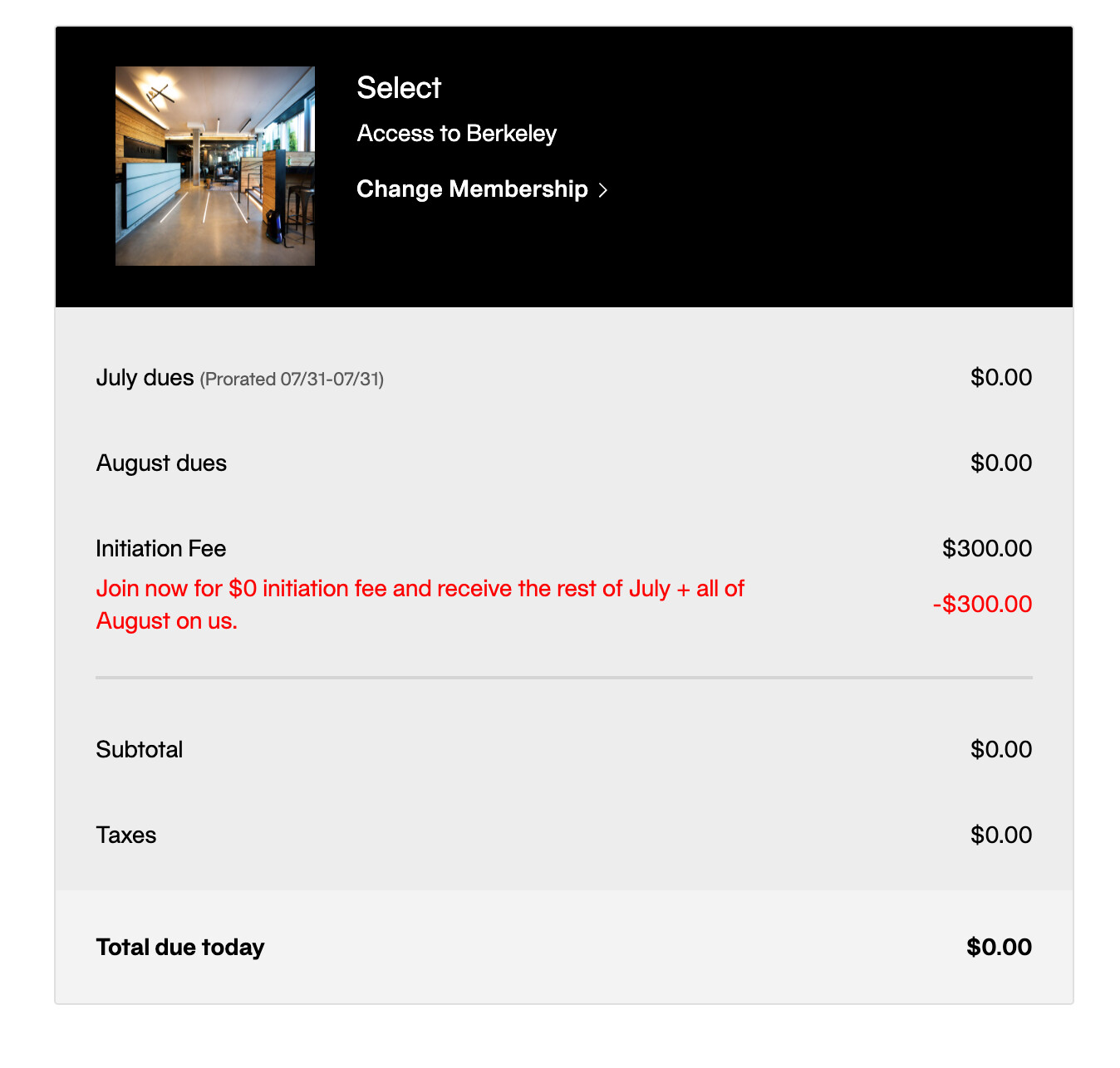Image resolution: width=1120 pixels, height=1068 pixels.
Task: Click the bold total $0.00 amount
Action: click(x=1000, y=948)
